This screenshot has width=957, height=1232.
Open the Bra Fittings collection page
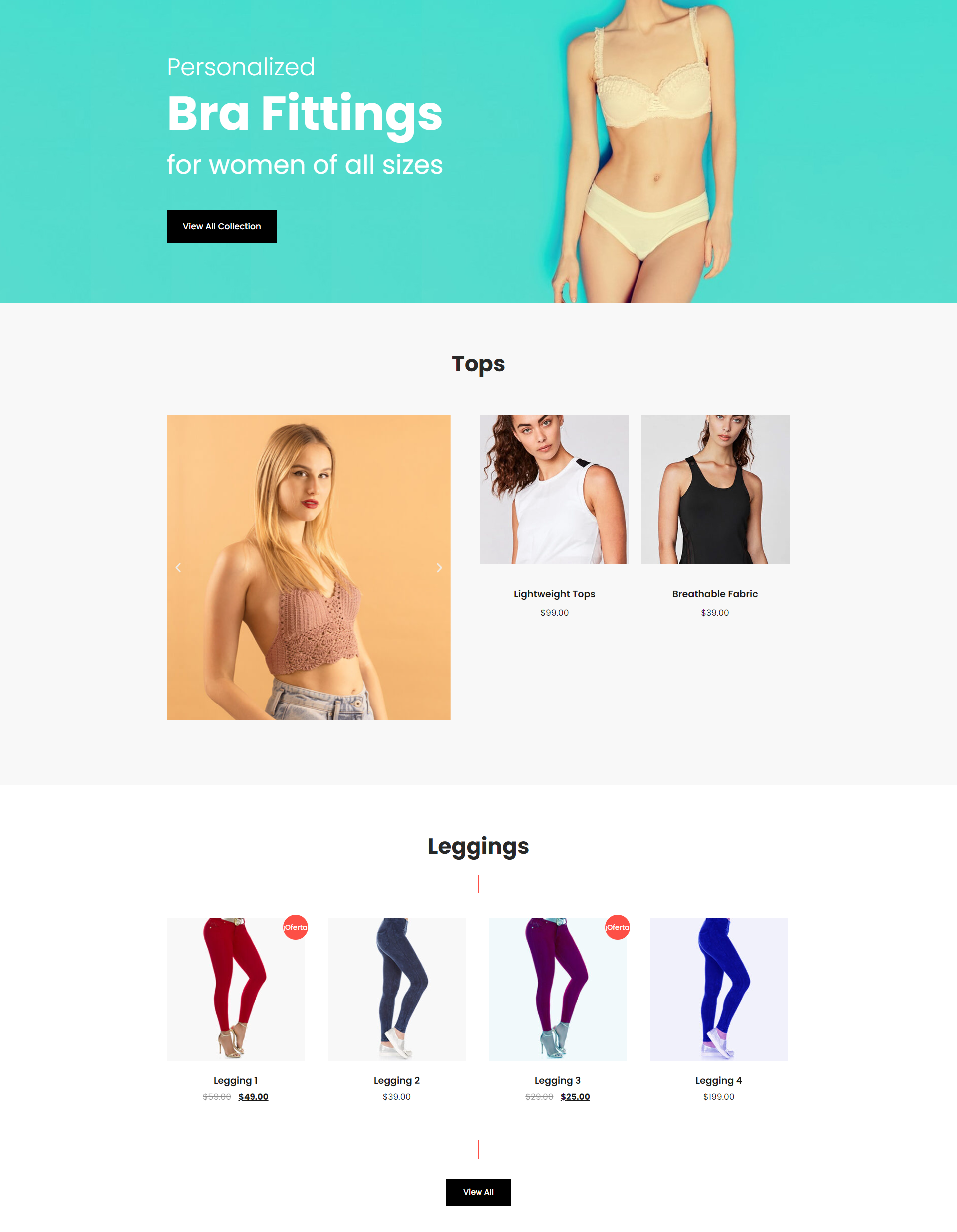point(222,226)
